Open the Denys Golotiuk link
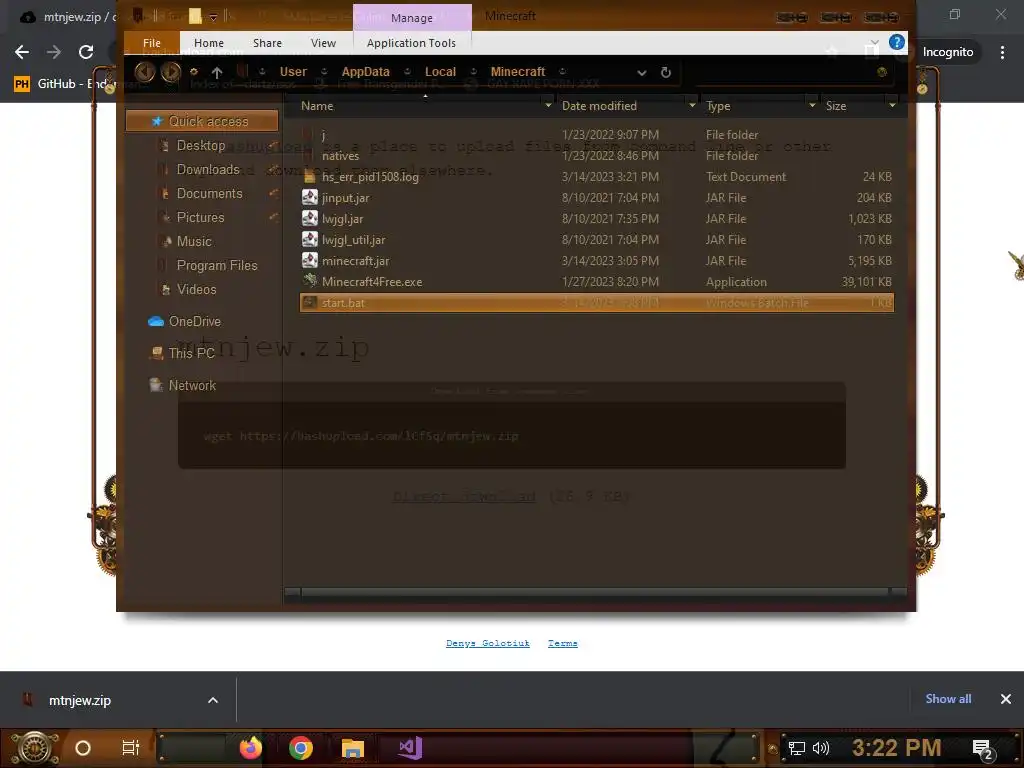This screenshot has width=1024, height=768. coord(487,643)
